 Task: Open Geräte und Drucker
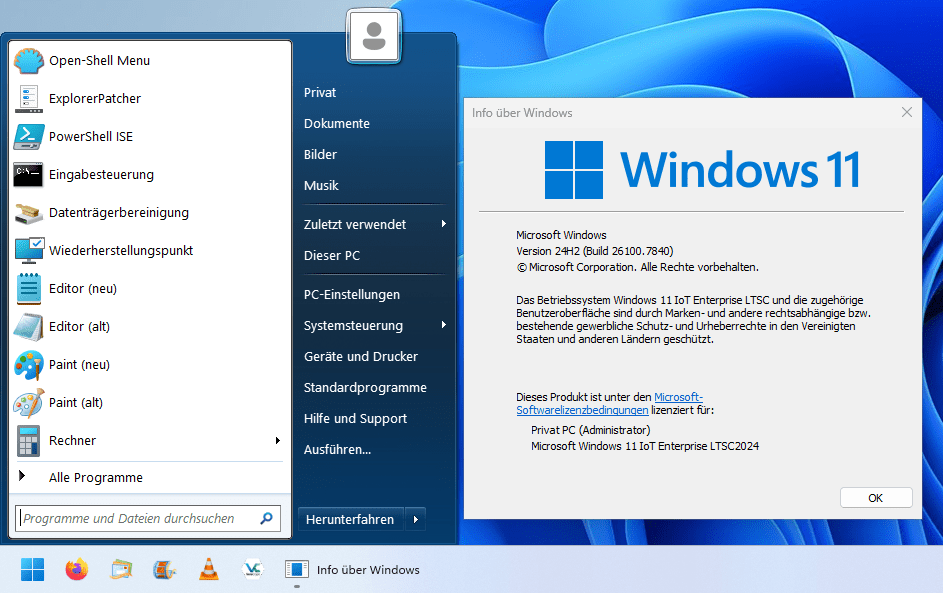pyautogui.click(x=361, y=357)
